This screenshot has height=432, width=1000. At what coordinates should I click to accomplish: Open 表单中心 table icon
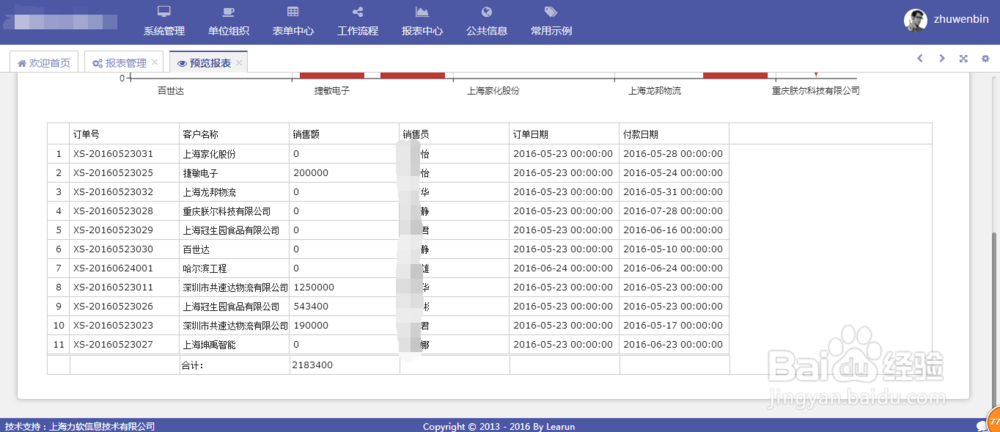(x=293, y=11)
